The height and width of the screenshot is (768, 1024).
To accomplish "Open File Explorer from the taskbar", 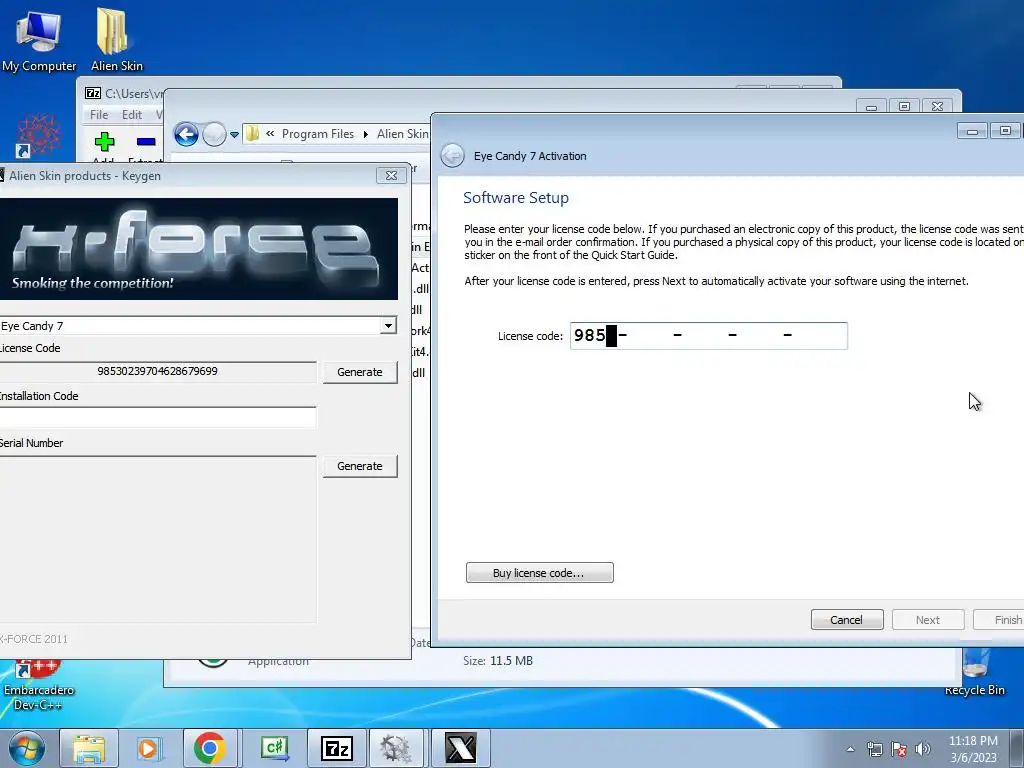I will click(x=89, y=748).
